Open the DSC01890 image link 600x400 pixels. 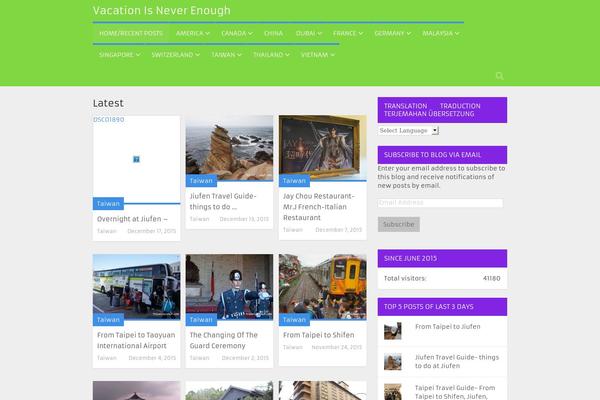109,120
